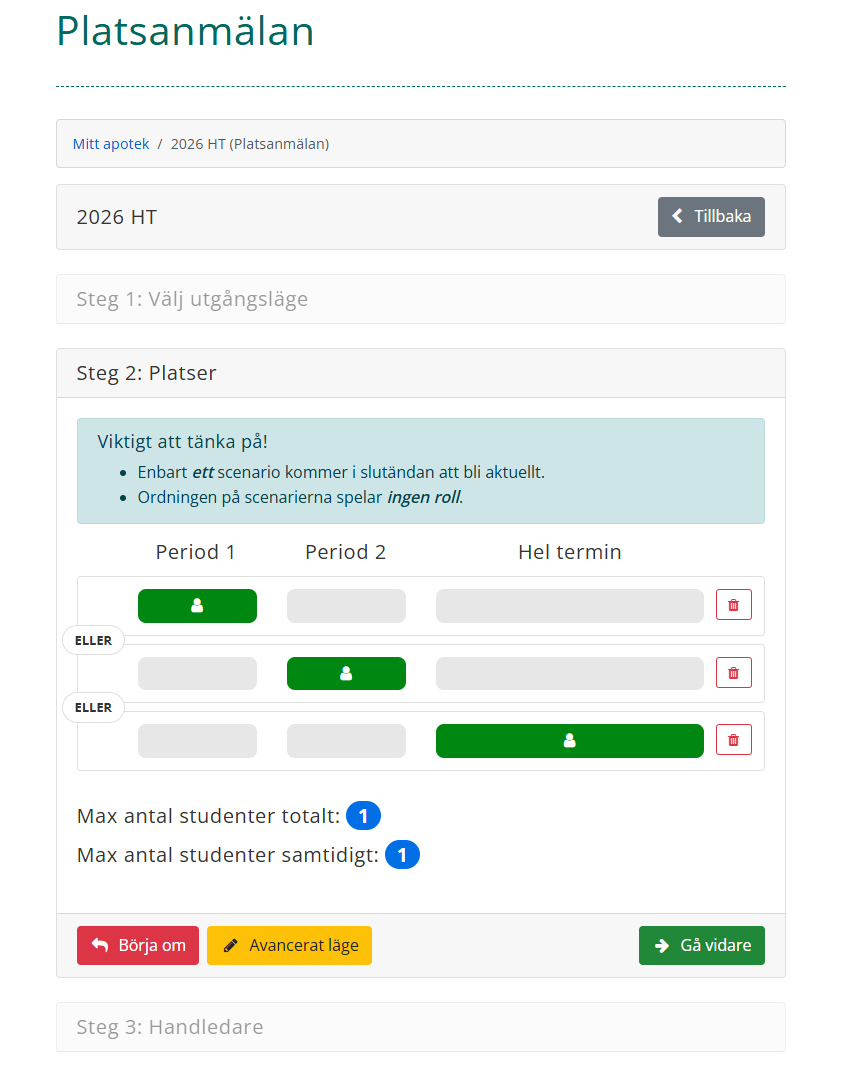The height and width of the screenshot is (1075, 850).
Task: Click the Tillbaka back button
Action: pyautogui.click(x=711, y=217)
